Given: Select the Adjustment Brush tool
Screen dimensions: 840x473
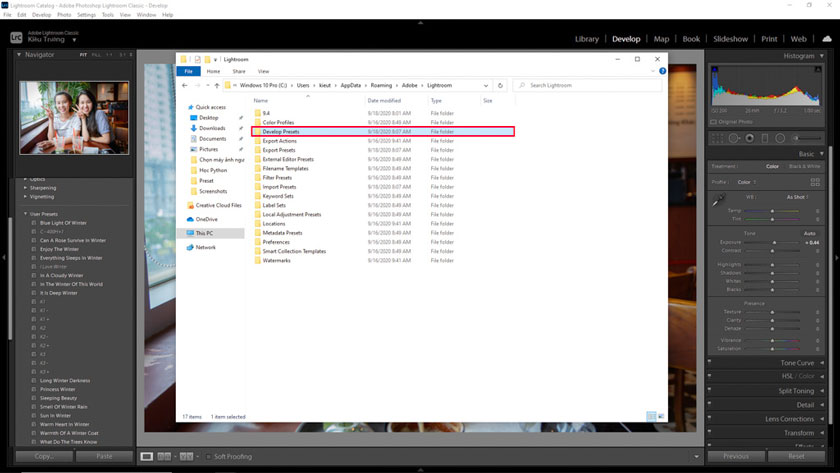Looking at the screenshot, I should pos(806,138).
